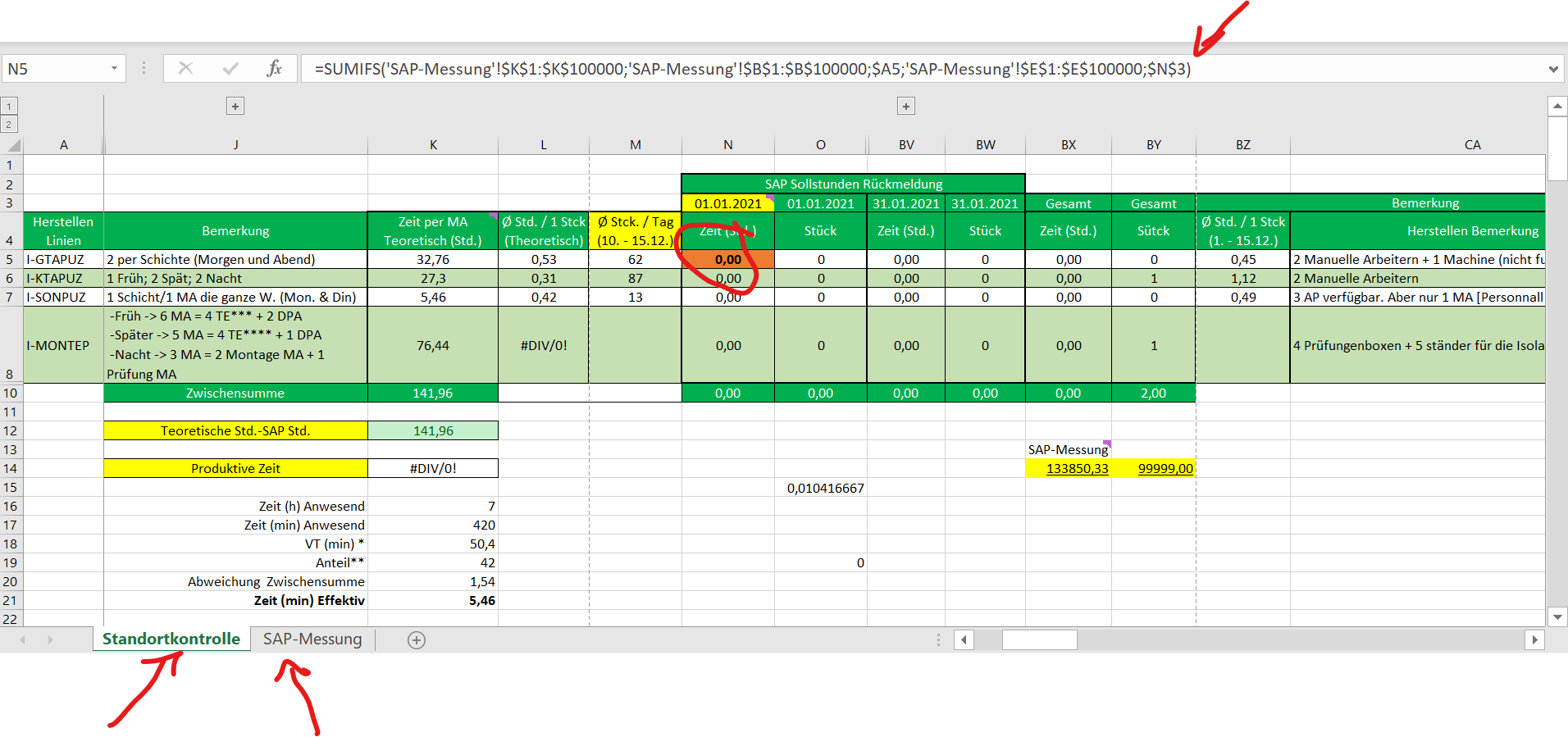
Task: Click yellow date cell 01.01.2021
Action: coord(727,203)
